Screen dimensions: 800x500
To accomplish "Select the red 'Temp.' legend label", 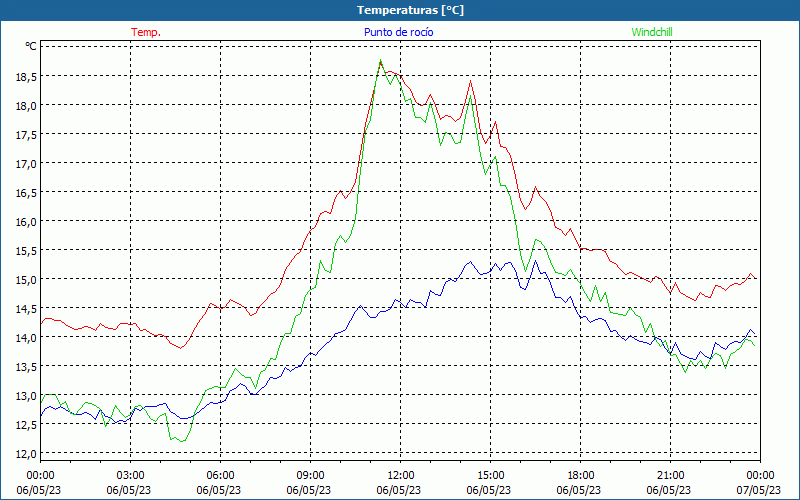I will click(x=146, y=32).
